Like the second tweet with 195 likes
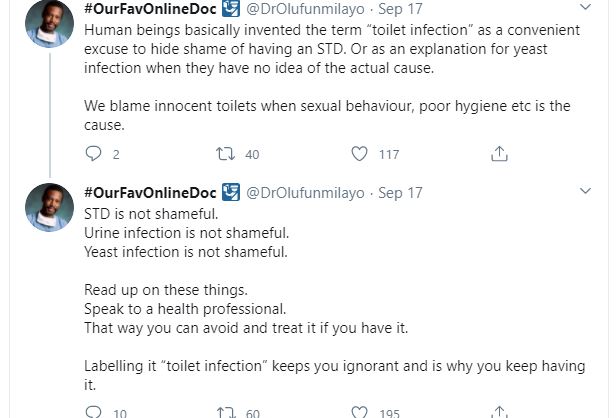616x418 pixels. click(x=360, y=412)
